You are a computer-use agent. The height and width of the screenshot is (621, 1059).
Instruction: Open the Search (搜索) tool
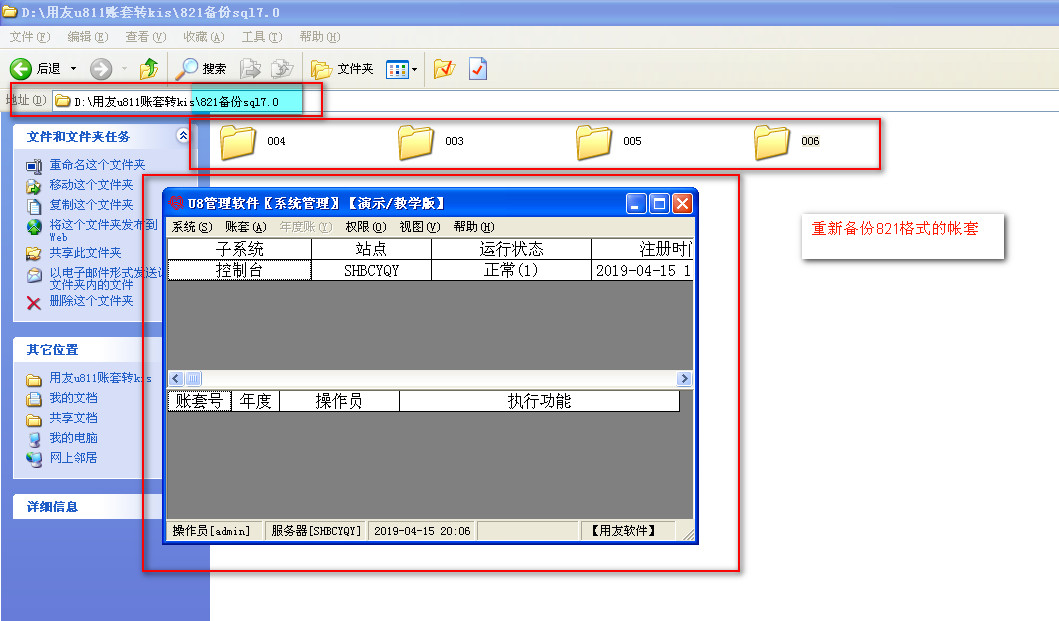(201, 69)
